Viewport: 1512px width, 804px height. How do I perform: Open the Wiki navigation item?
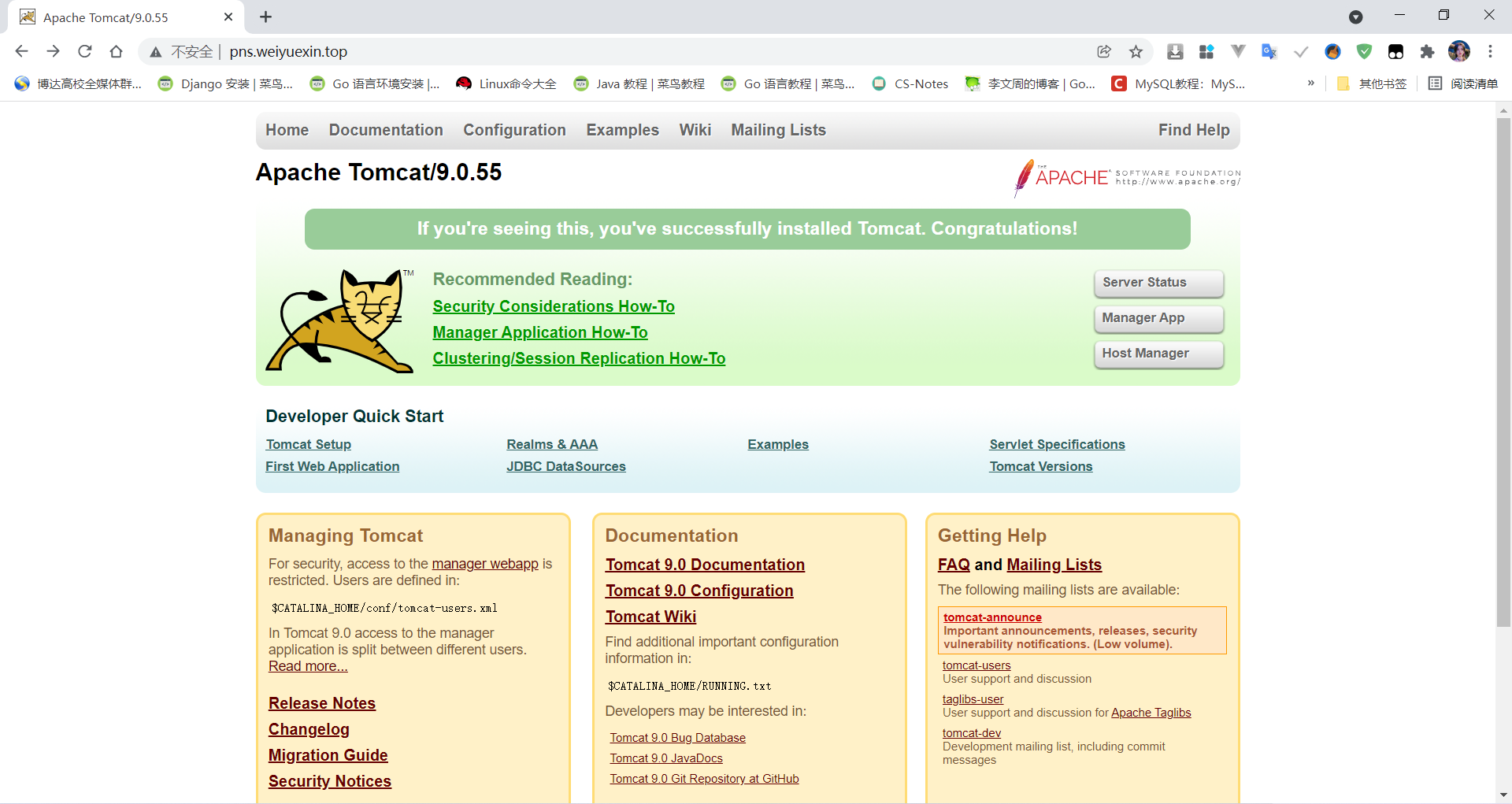[695, 130]
